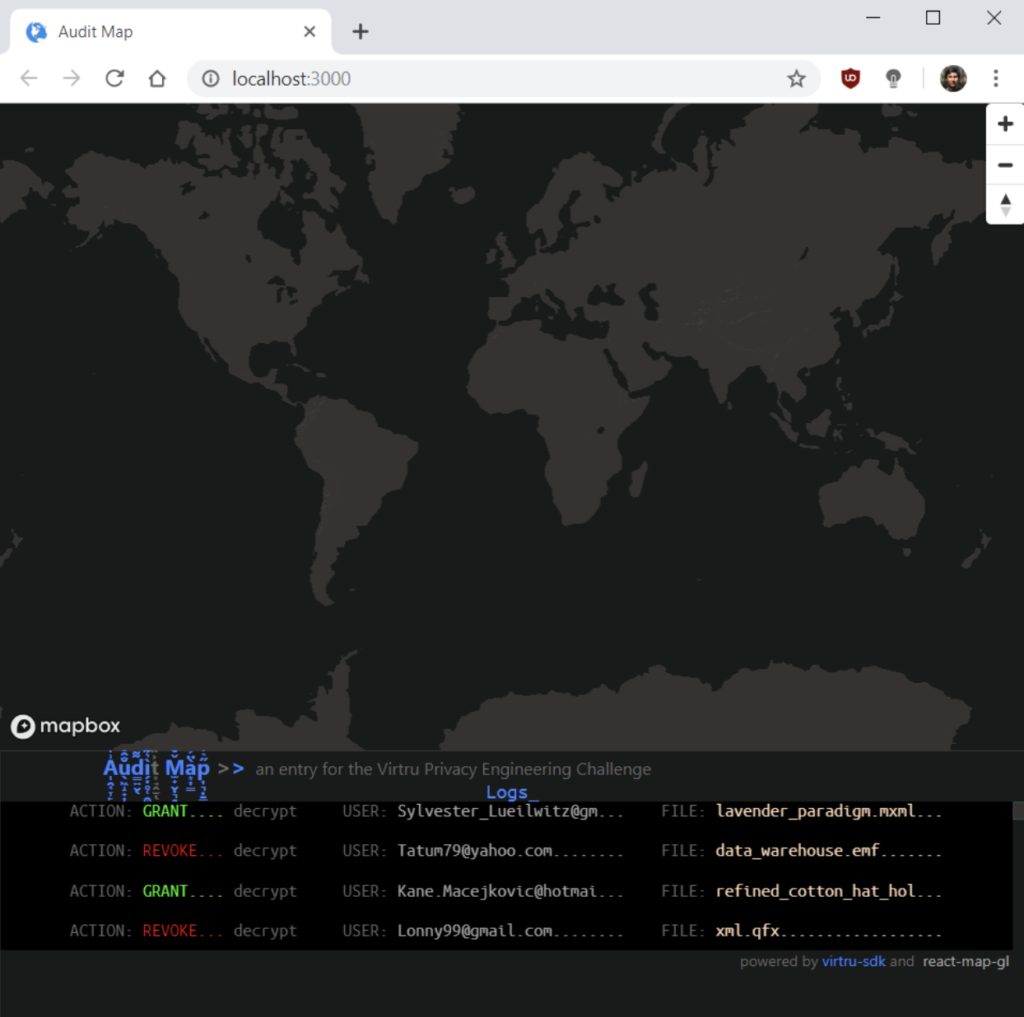
Task: Reload the page
Action: click(115, 79)
